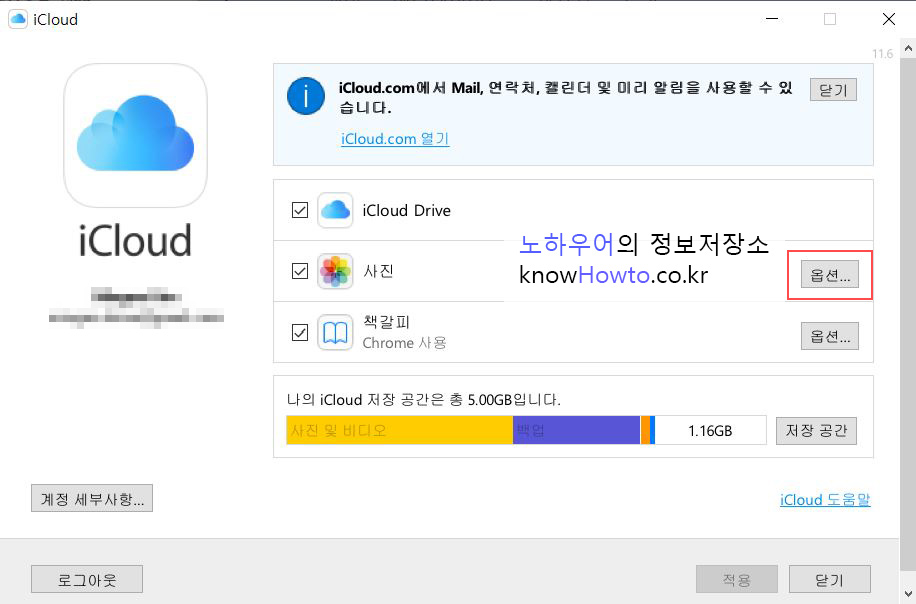Click the blue info icon in banner
Screen dimensions: 916x604
coord(306,96)
